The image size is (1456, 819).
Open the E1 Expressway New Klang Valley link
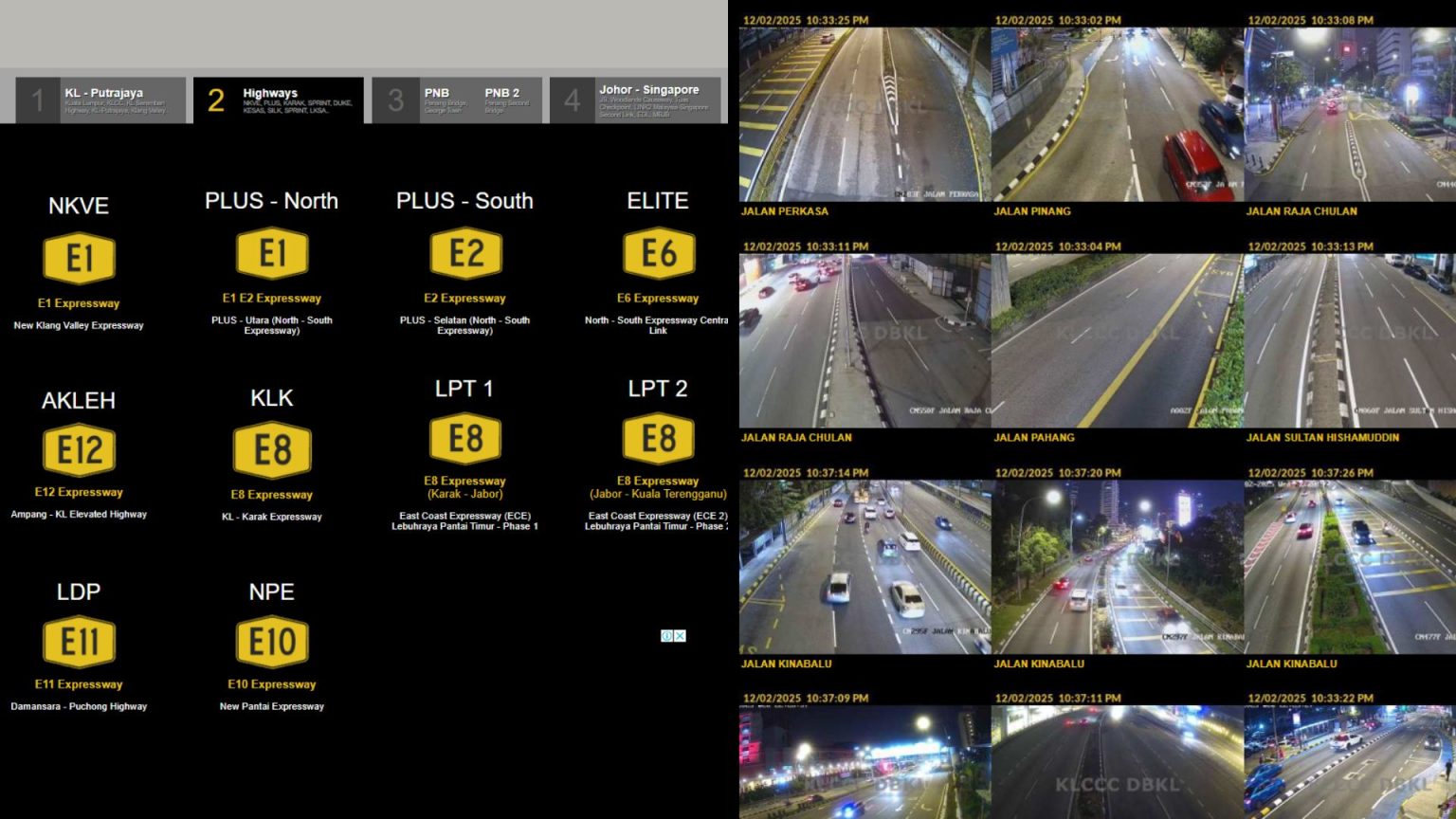coord(79,302)
